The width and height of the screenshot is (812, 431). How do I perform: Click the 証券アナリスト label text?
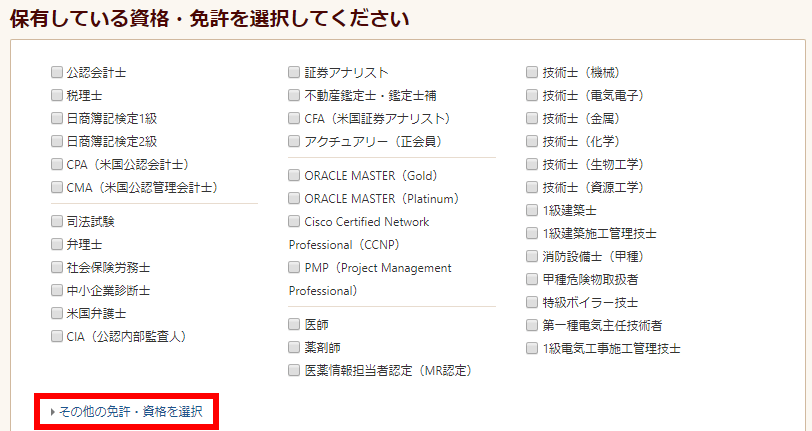point(346,73)
